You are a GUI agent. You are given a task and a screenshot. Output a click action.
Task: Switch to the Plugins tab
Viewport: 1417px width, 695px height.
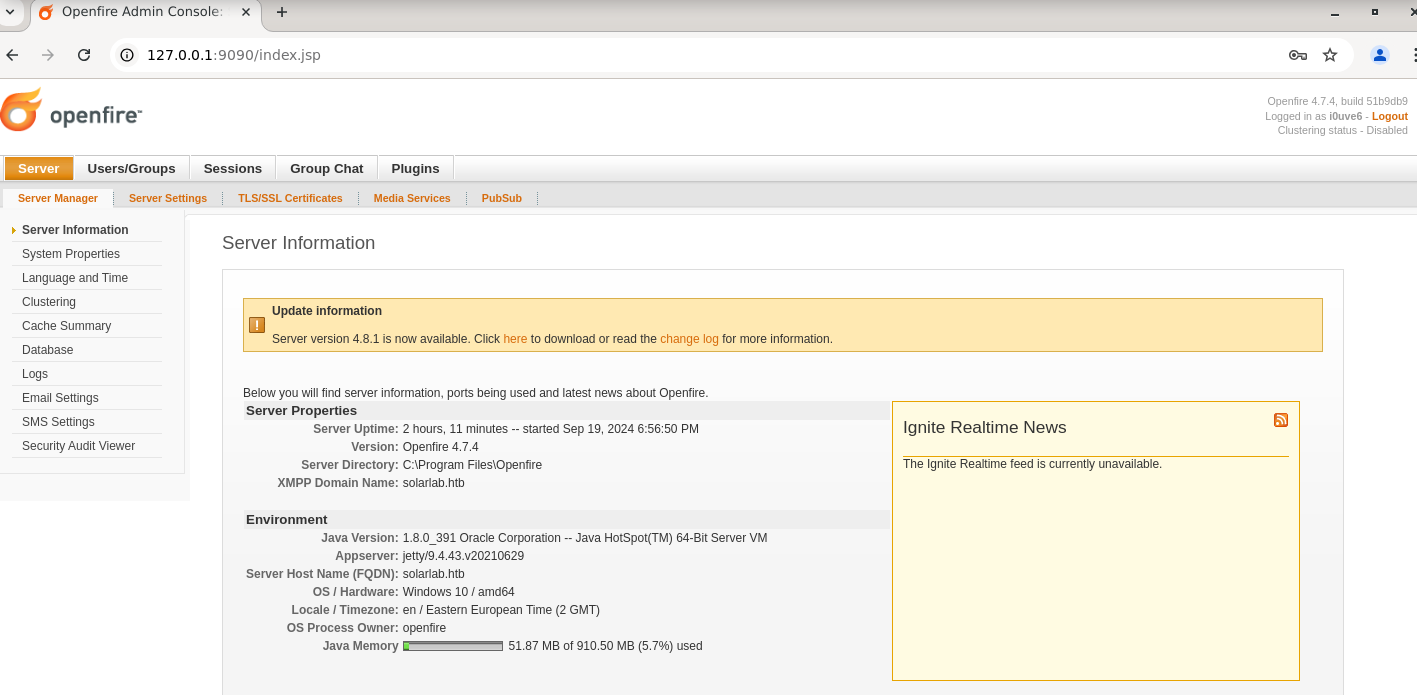[415, 168]
